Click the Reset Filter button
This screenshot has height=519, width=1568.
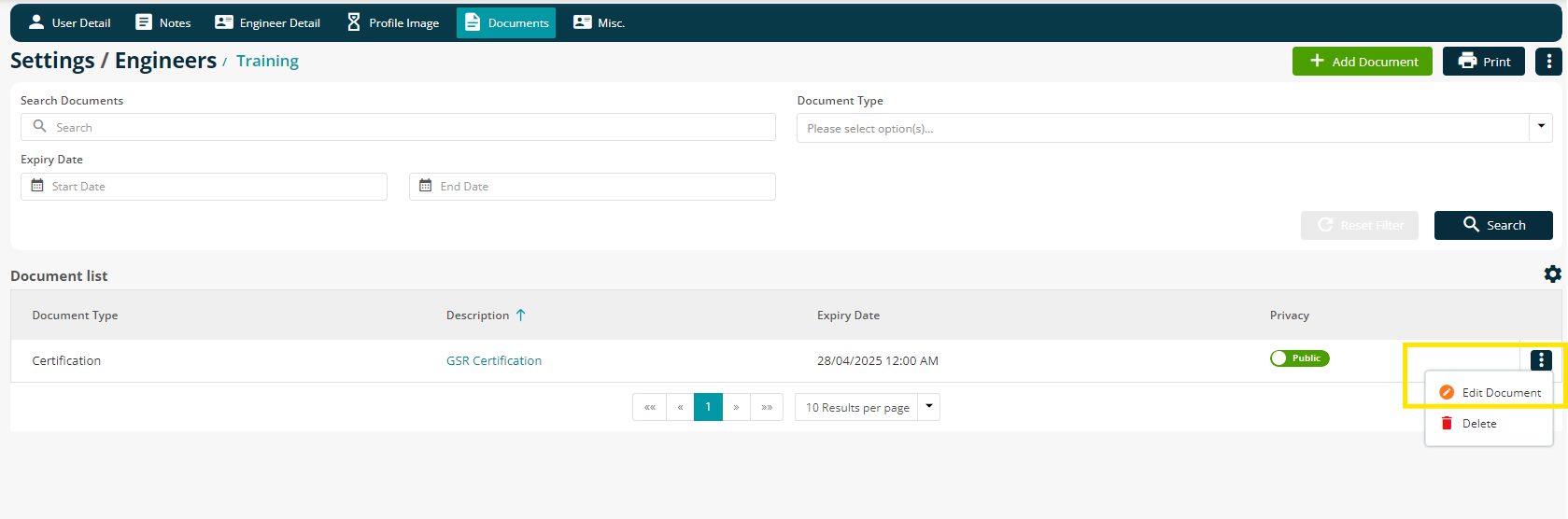(1360, 225)
